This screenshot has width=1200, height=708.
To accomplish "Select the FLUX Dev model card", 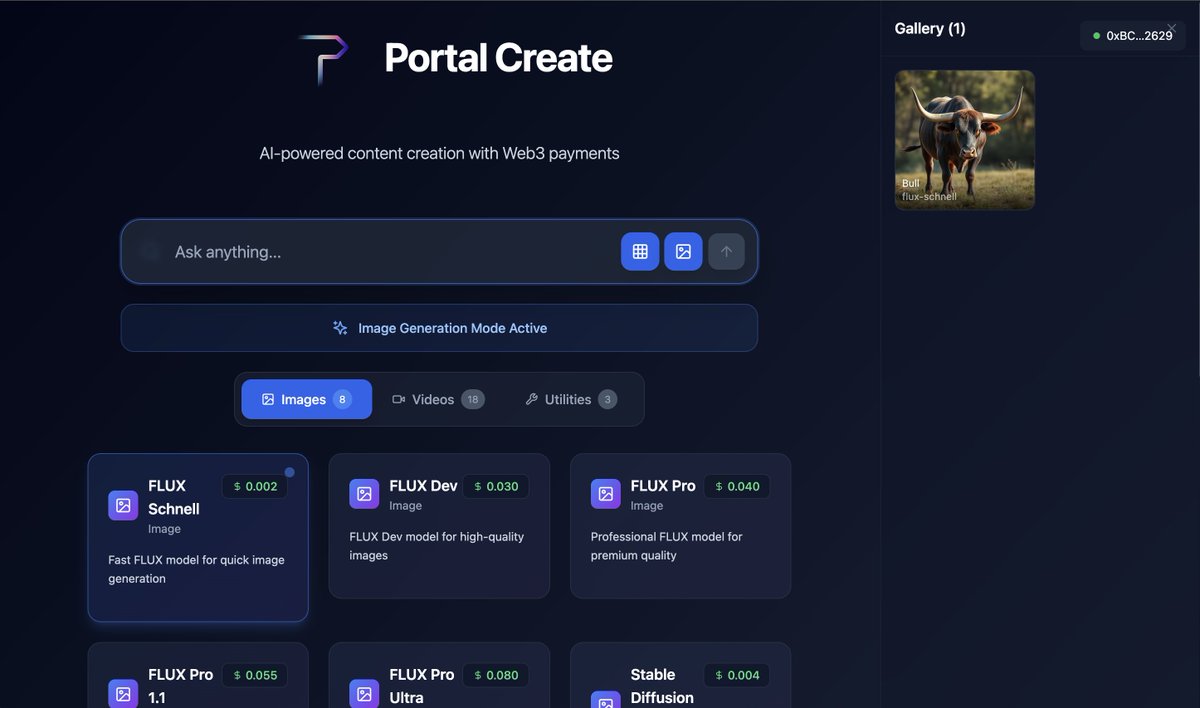I will (x=439, y=526).
